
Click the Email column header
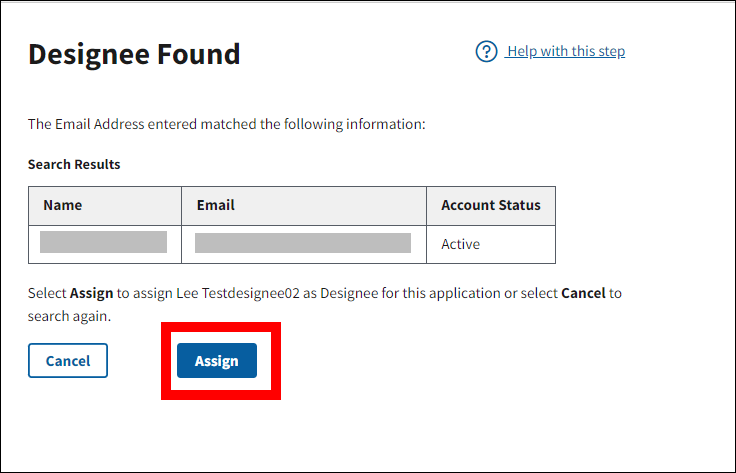pyautogui.click(x=216, y=205)
